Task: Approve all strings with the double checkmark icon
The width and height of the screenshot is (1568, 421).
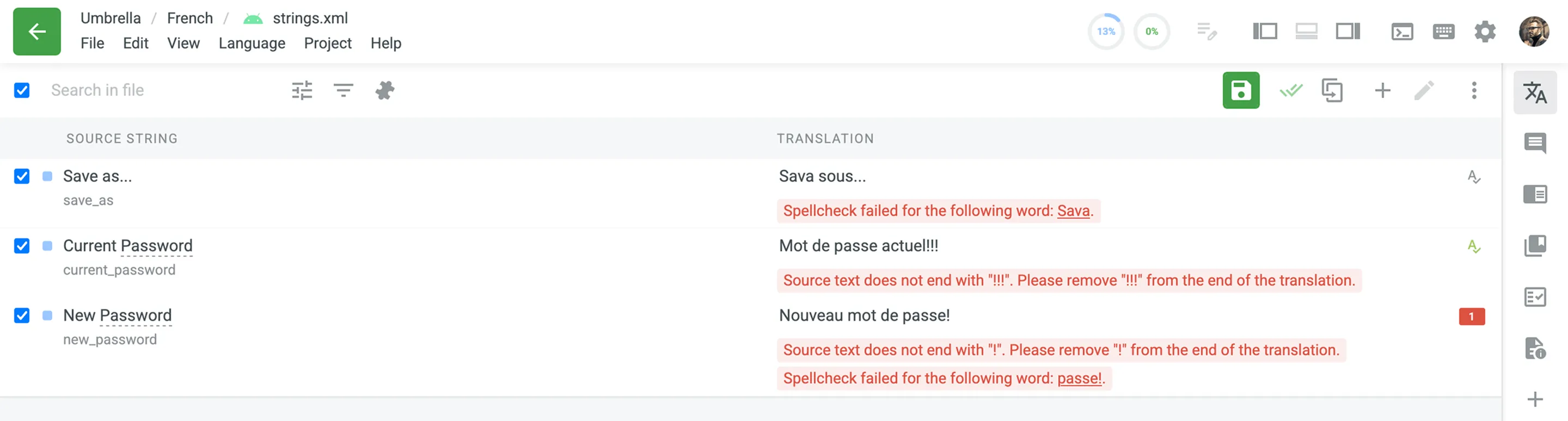Action: tap(1290, 90)
